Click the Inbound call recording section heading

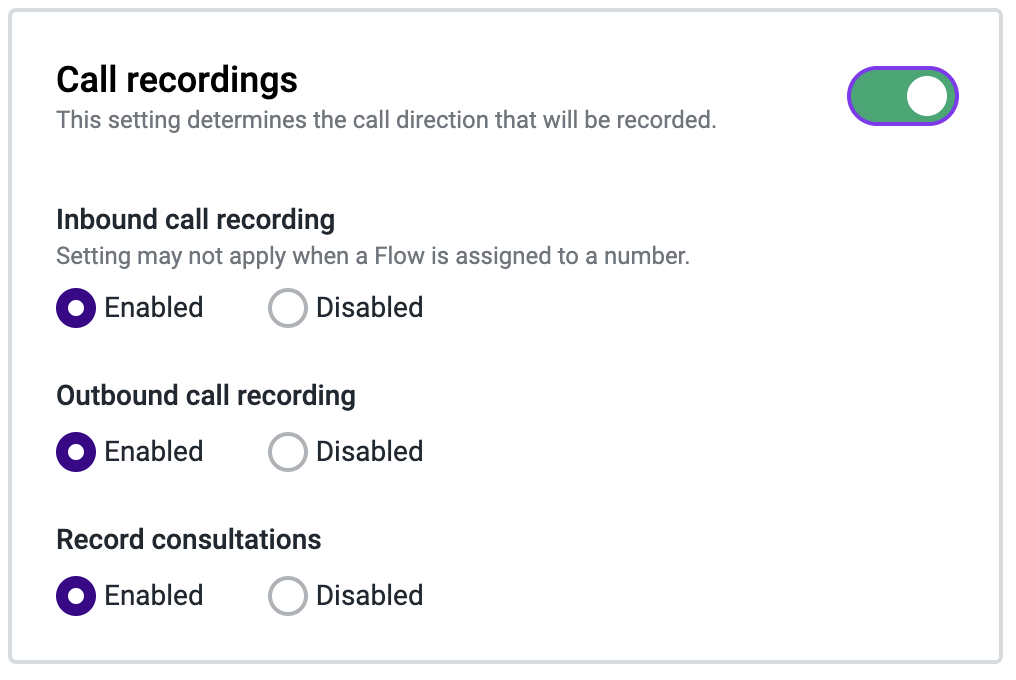tap(195, 220)
